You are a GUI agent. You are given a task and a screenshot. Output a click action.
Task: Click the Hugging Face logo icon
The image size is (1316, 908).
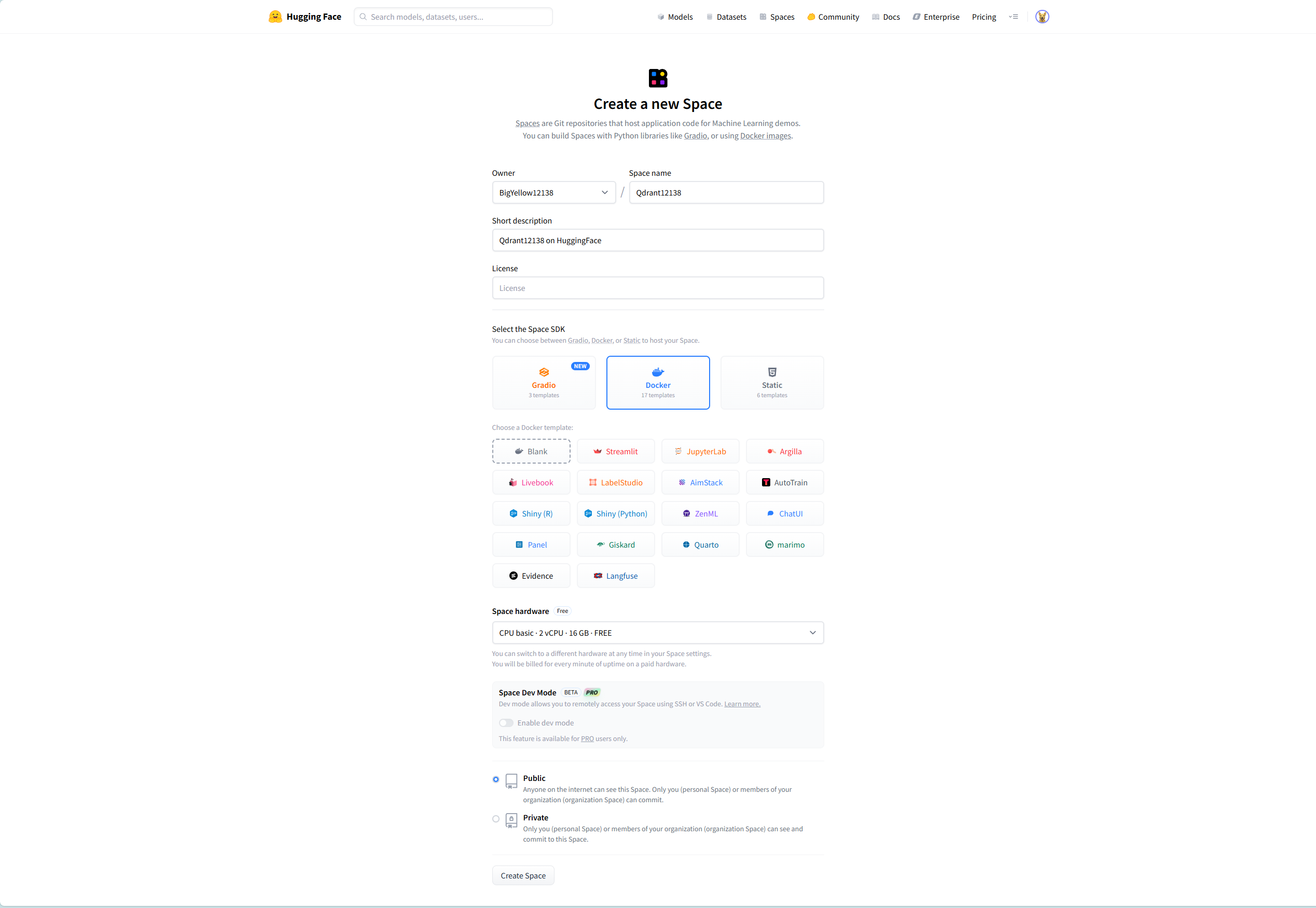click(275, 17)
